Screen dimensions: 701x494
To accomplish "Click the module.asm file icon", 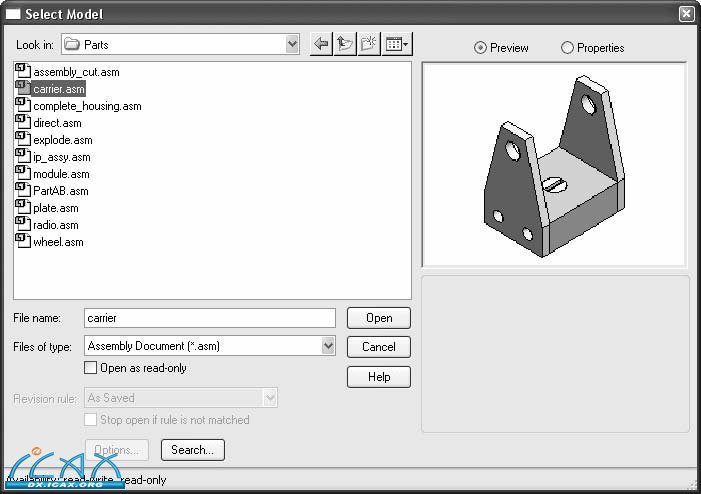I will tap(23, 173).
